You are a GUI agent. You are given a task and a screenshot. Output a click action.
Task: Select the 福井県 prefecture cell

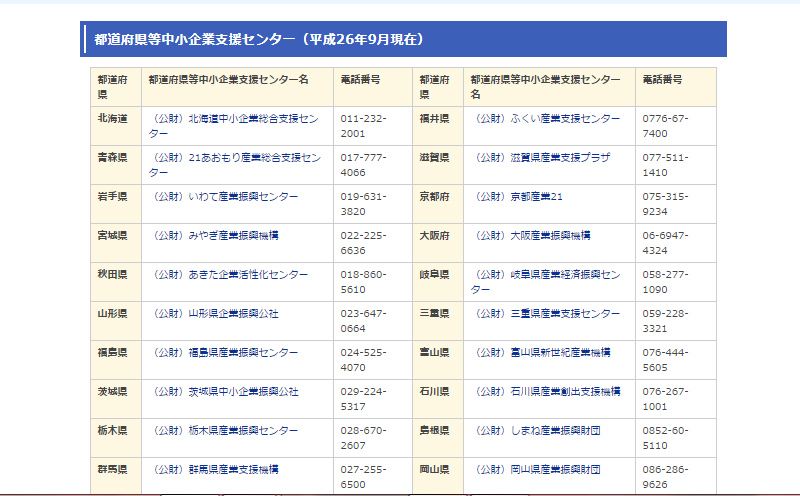(438, 126)
